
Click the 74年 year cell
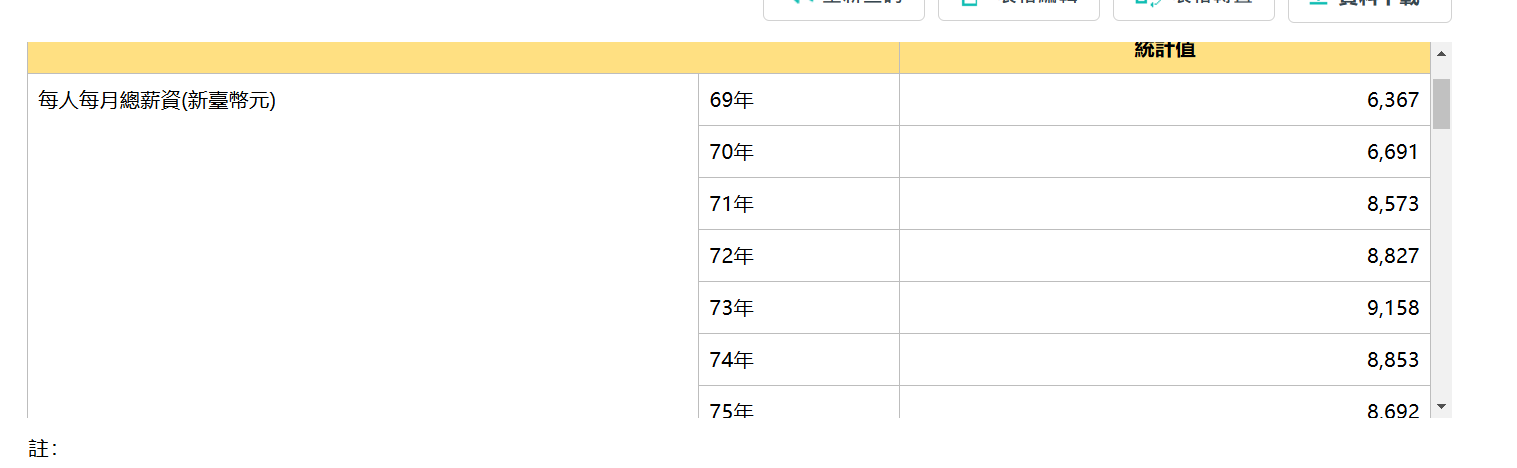click(798, 360)
